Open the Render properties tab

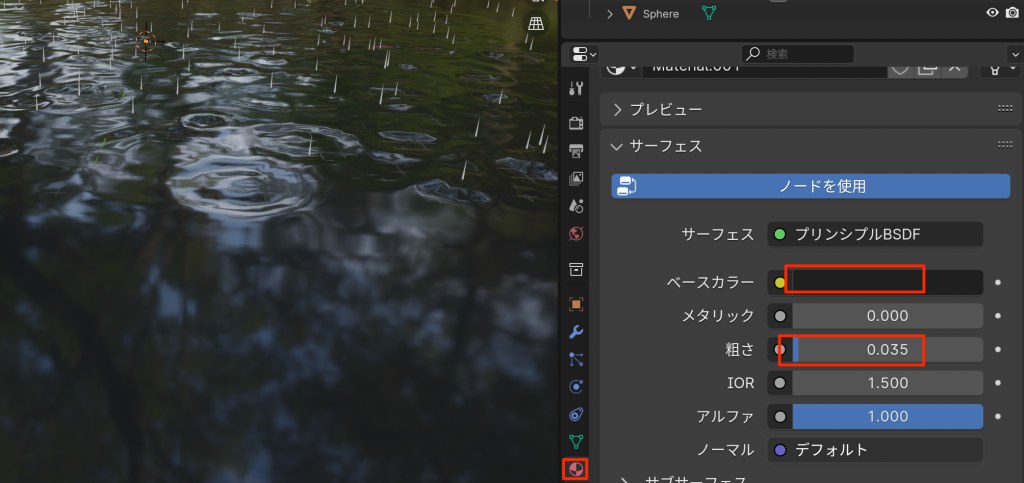click(576, 123)
